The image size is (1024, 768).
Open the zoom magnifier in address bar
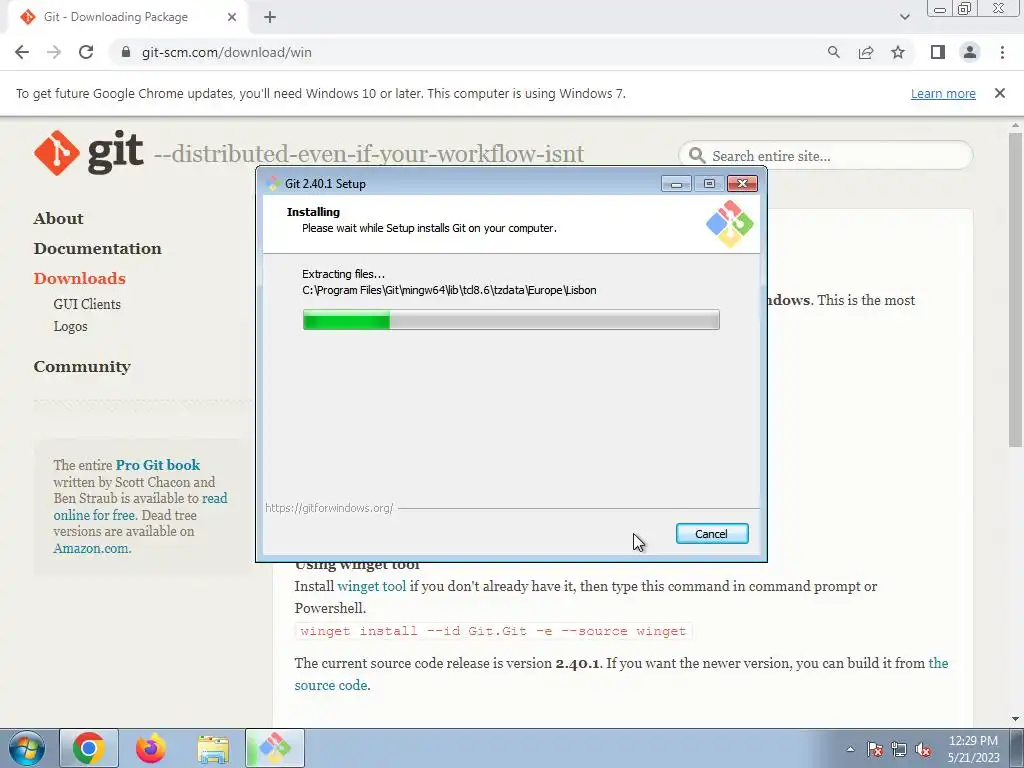coord(833,52)
